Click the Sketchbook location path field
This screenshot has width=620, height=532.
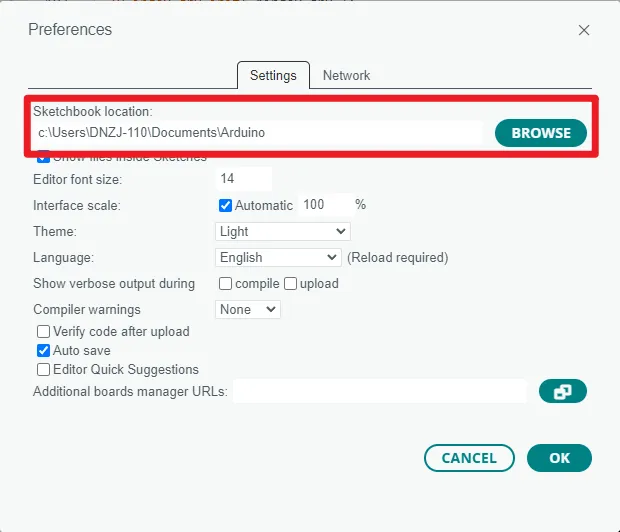(x=257, y=132)
